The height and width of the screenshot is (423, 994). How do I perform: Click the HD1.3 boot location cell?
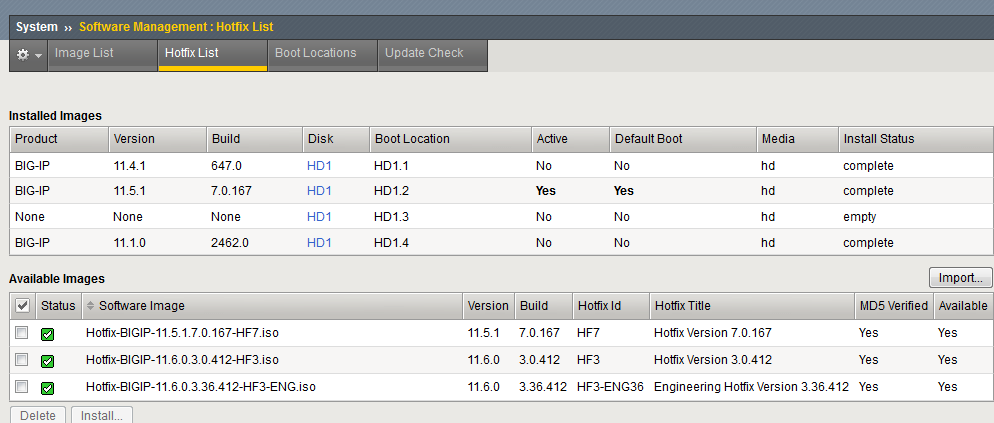coord(391,217)
